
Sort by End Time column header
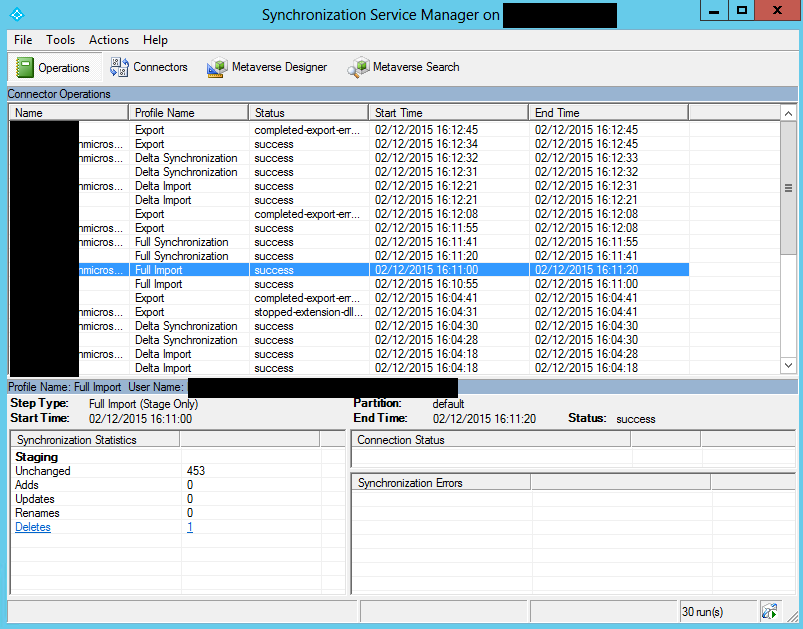pos(609,113)
